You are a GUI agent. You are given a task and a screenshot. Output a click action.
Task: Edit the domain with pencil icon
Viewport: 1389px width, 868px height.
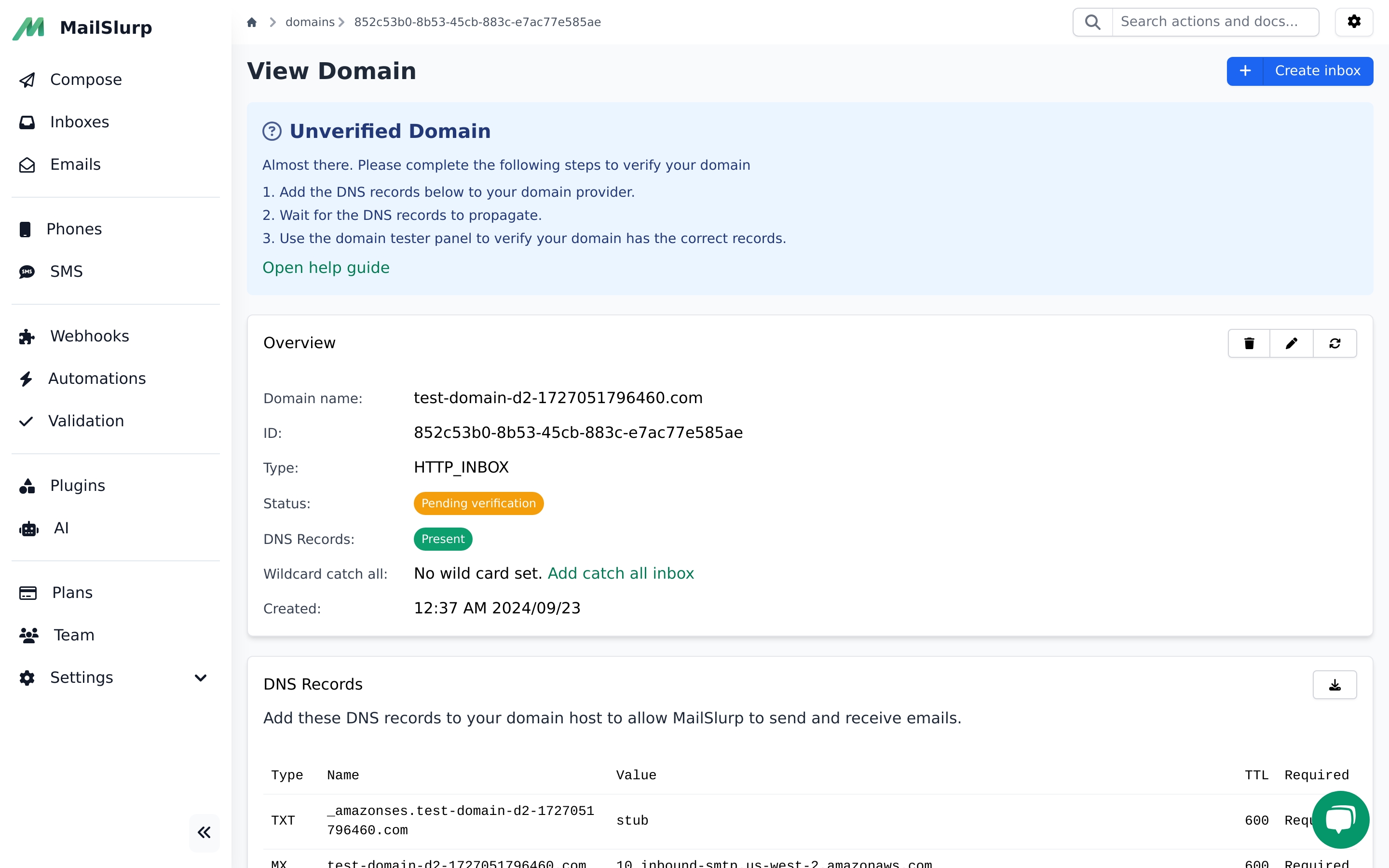1292,343
